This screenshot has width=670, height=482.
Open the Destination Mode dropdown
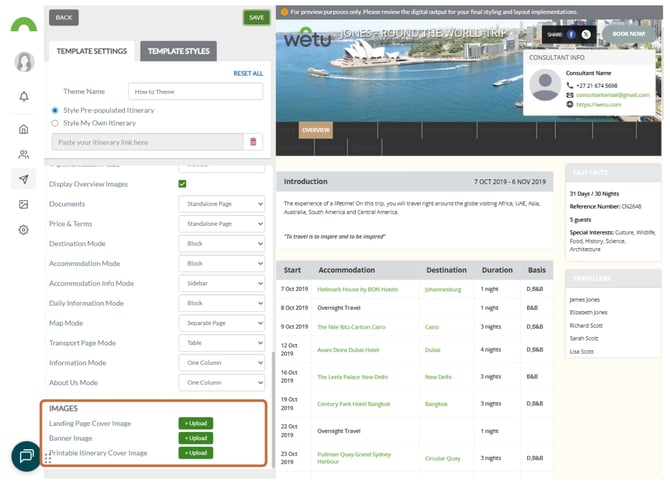point(221,244)
